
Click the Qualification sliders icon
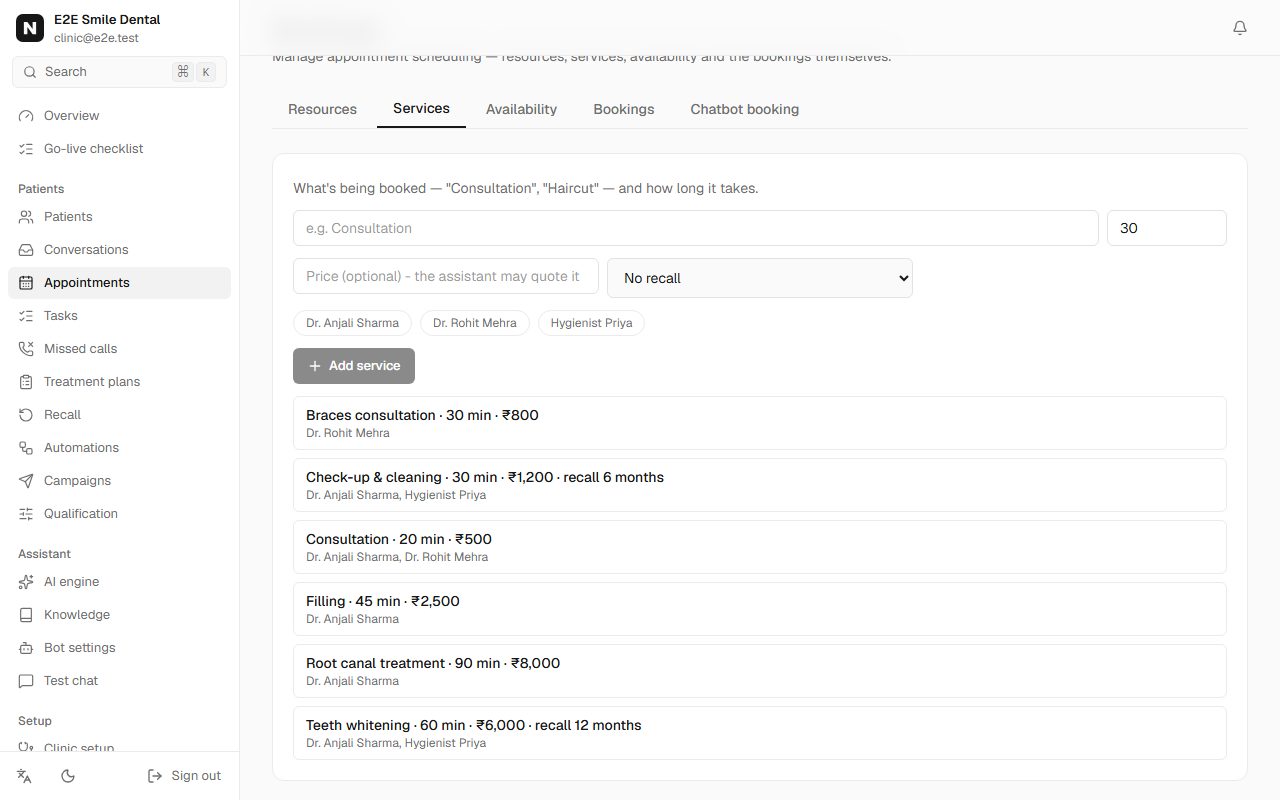pyautogui.click(x=26, y=514)
